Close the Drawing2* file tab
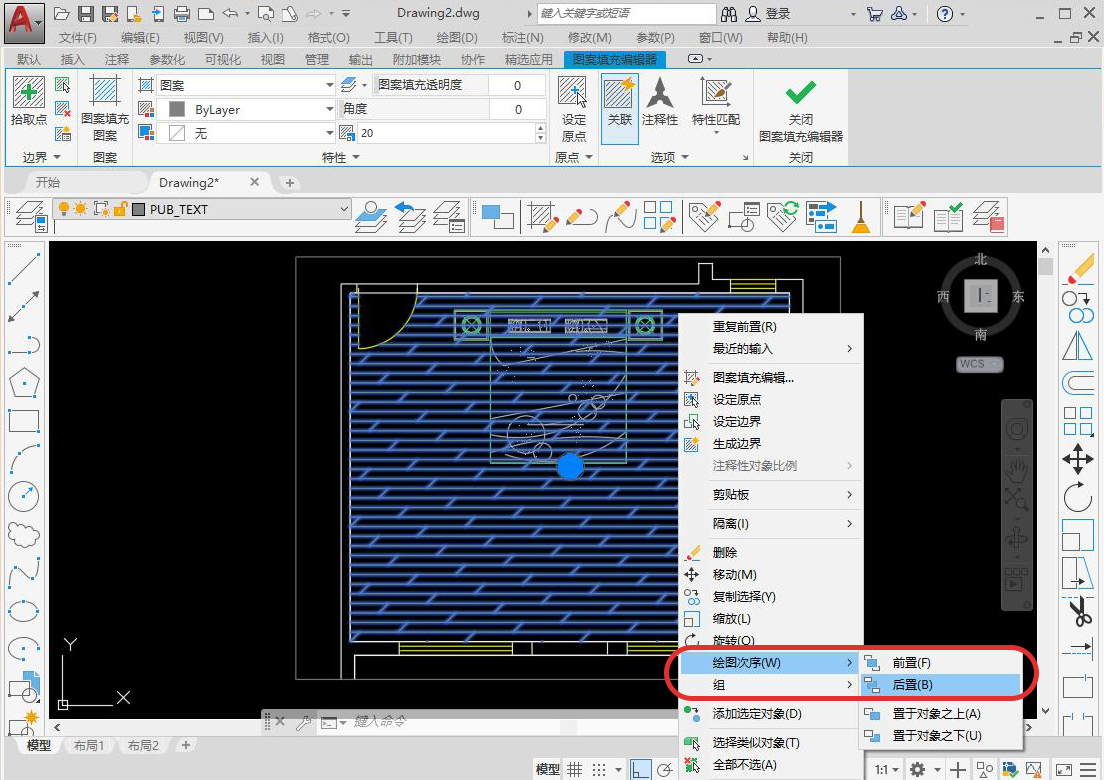 click(254, 182)
